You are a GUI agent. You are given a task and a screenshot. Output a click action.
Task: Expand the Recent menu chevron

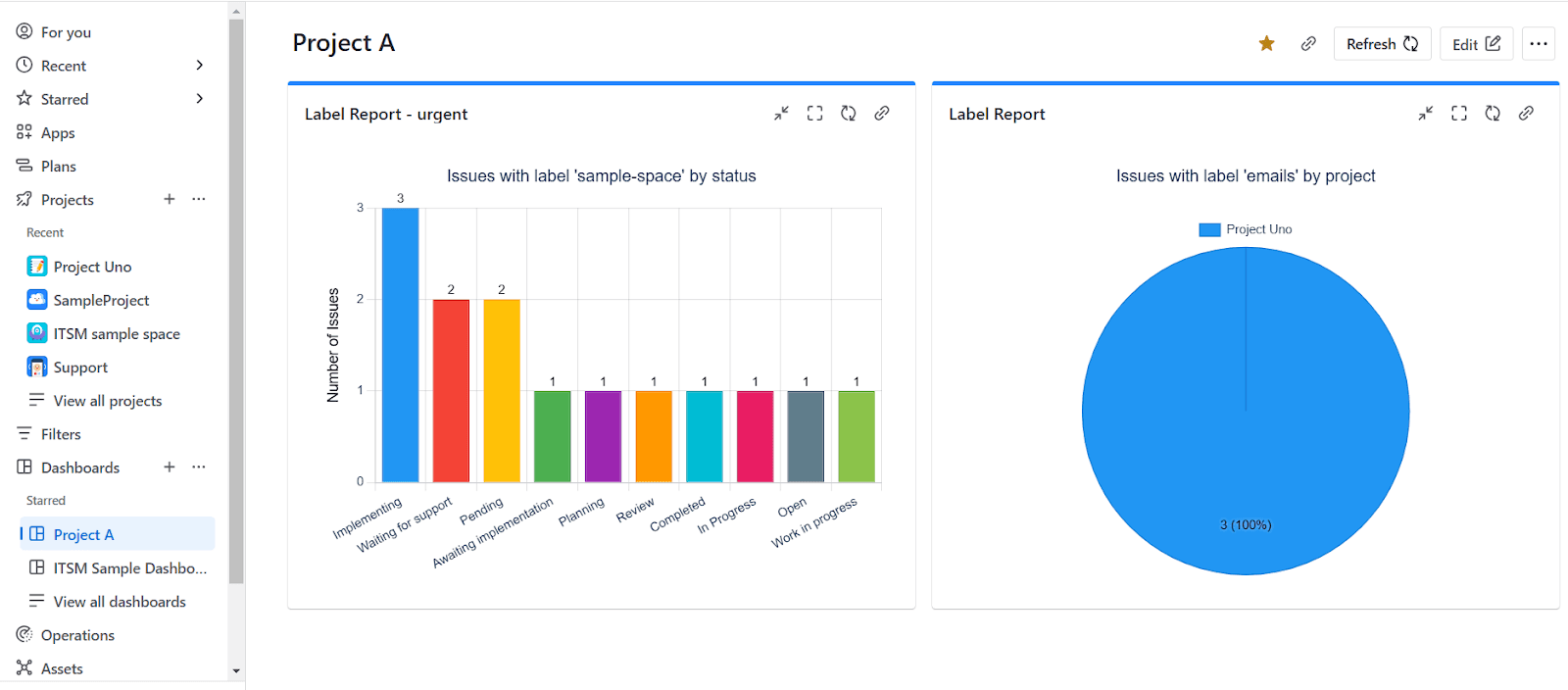200,66
